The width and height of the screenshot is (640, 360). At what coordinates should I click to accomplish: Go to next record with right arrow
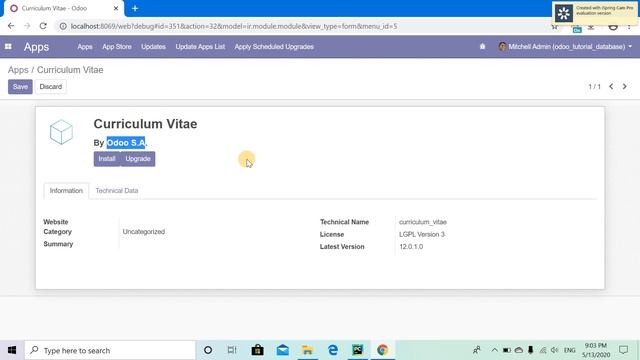click(x=624, y=87)
